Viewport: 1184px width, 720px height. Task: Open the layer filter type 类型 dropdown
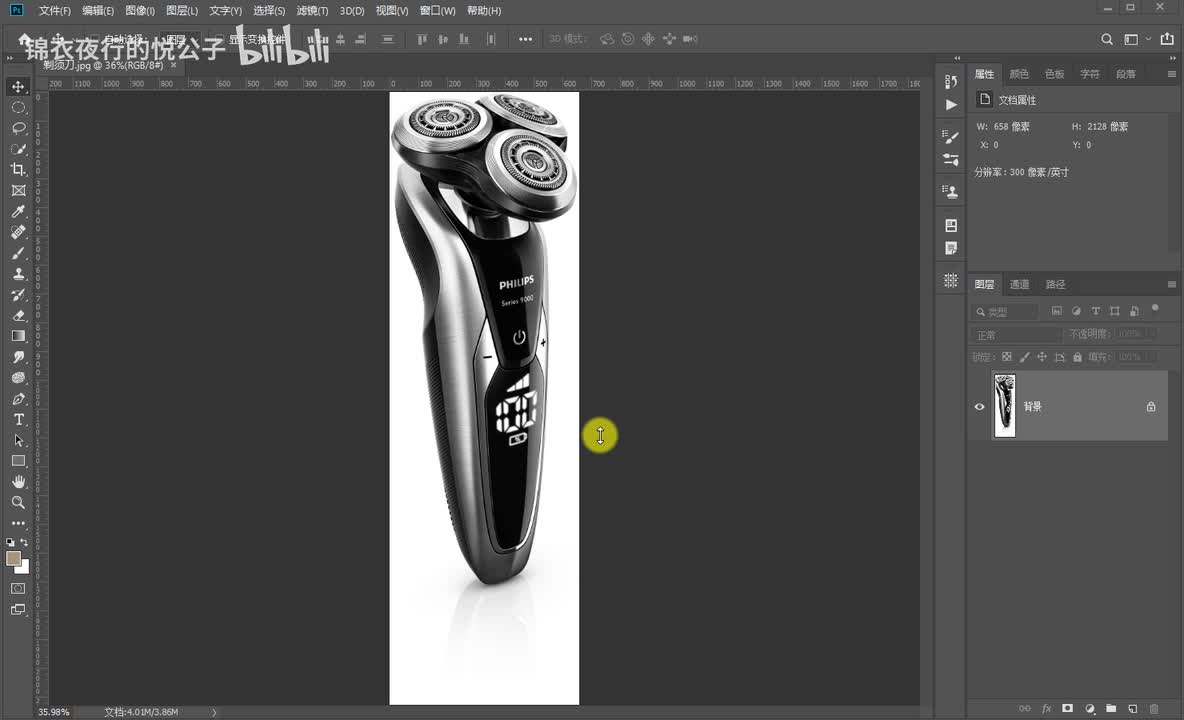pyautogui.click(x=1004, y=312)
